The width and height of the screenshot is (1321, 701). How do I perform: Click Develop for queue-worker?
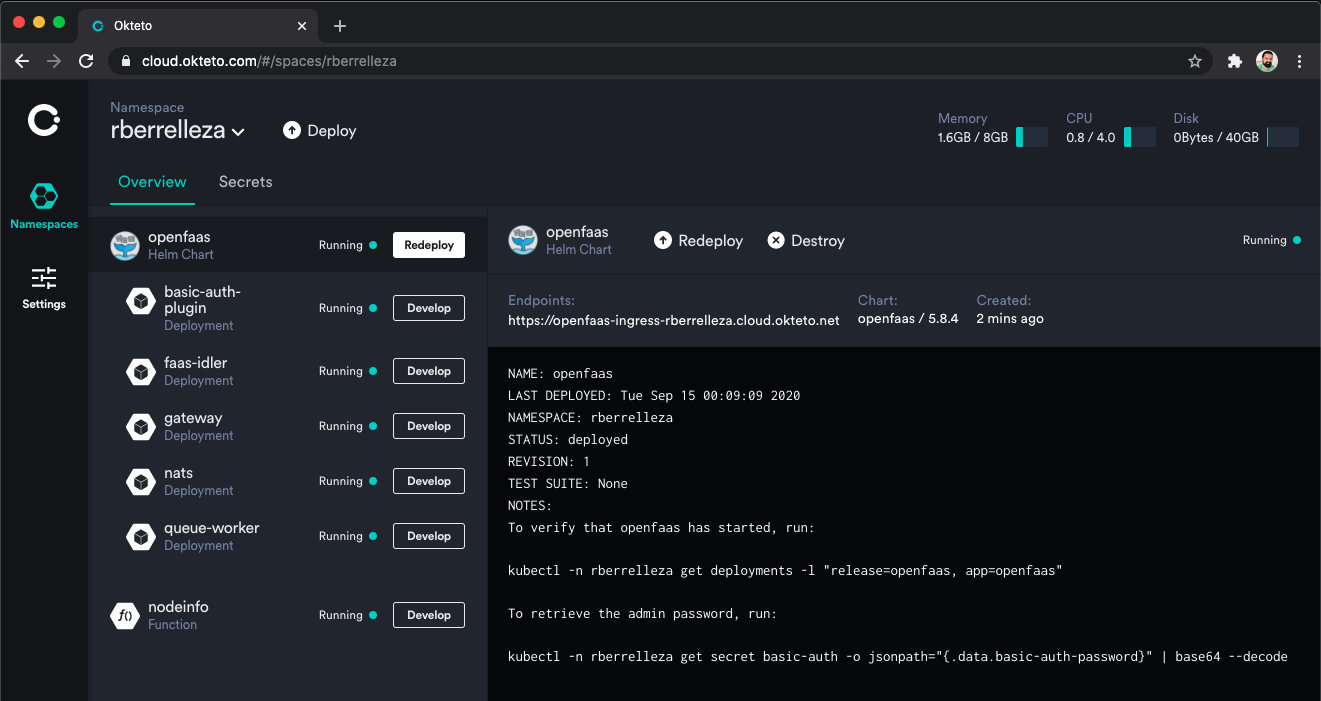pos(429,536)
